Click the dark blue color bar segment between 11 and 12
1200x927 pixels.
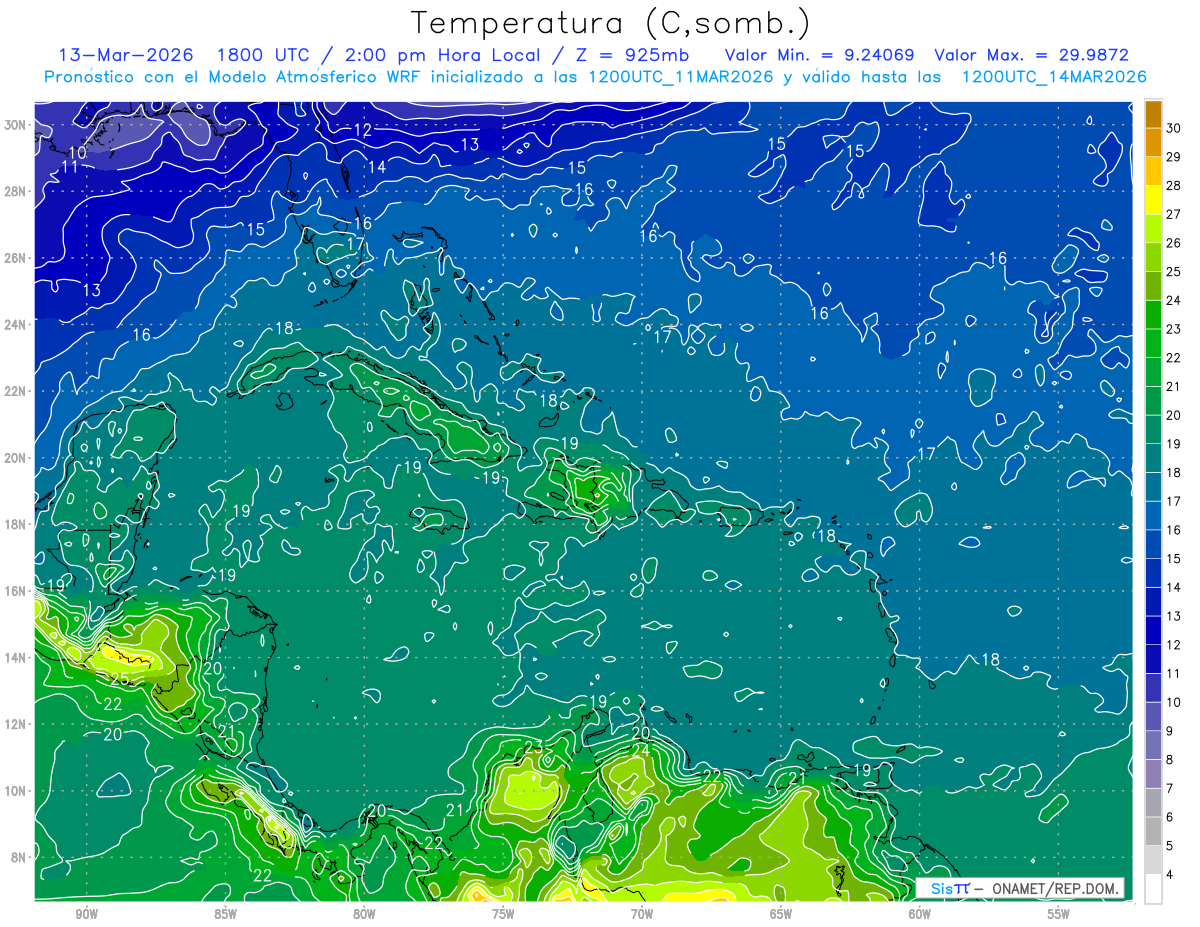[1153, 659]
